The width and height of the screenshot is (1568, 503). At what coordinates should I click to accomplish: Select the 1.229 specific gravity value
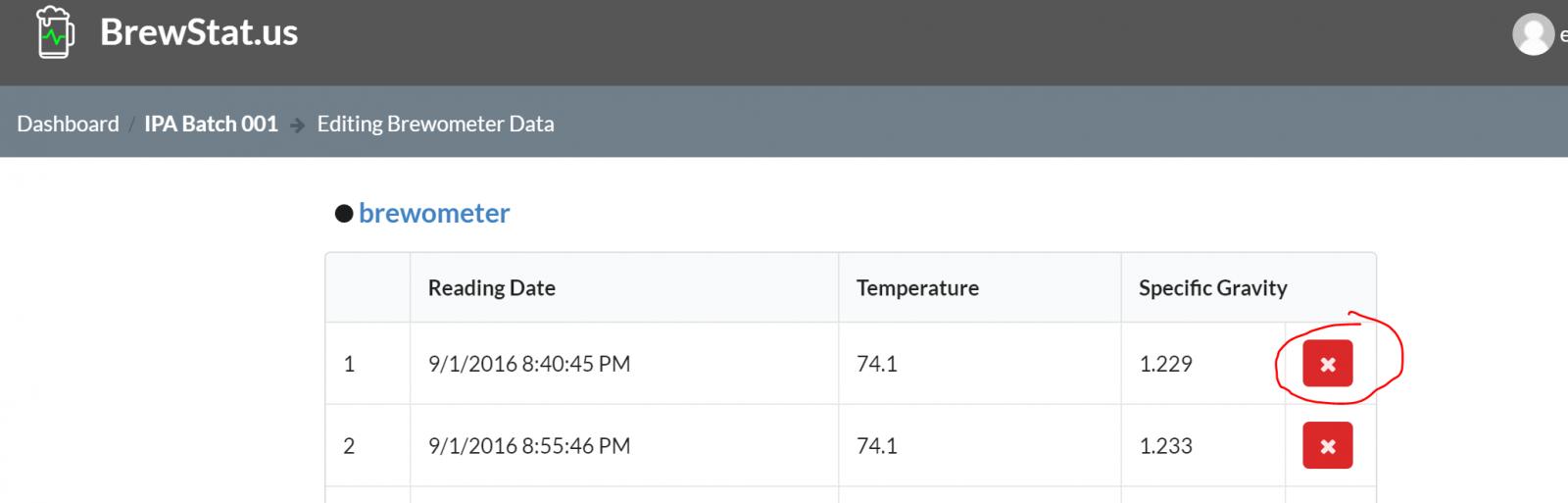click(x=1165, y=364)
